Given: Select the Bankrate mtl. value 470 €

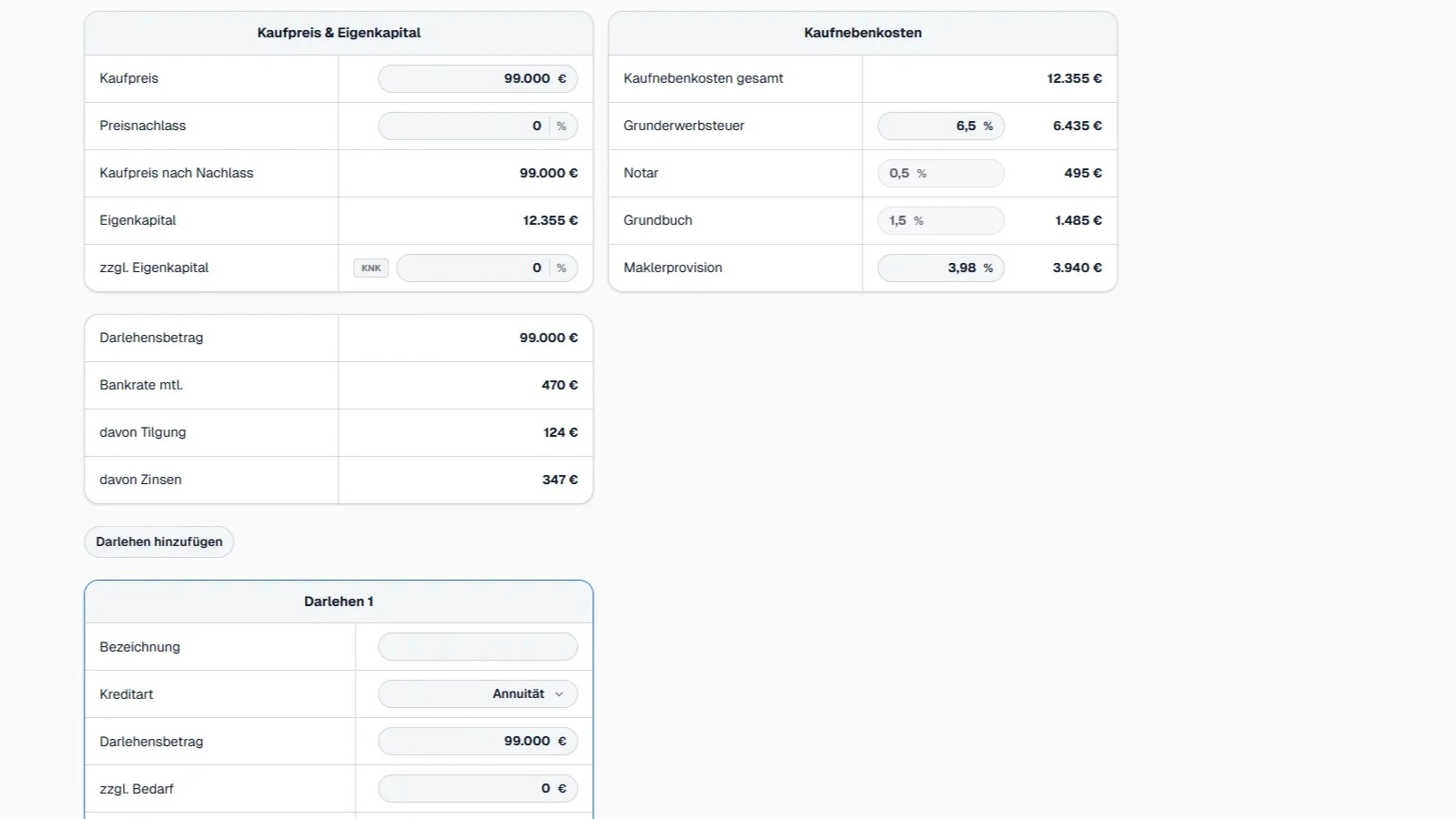Looking at the screenshot, I should pos(560,385).
